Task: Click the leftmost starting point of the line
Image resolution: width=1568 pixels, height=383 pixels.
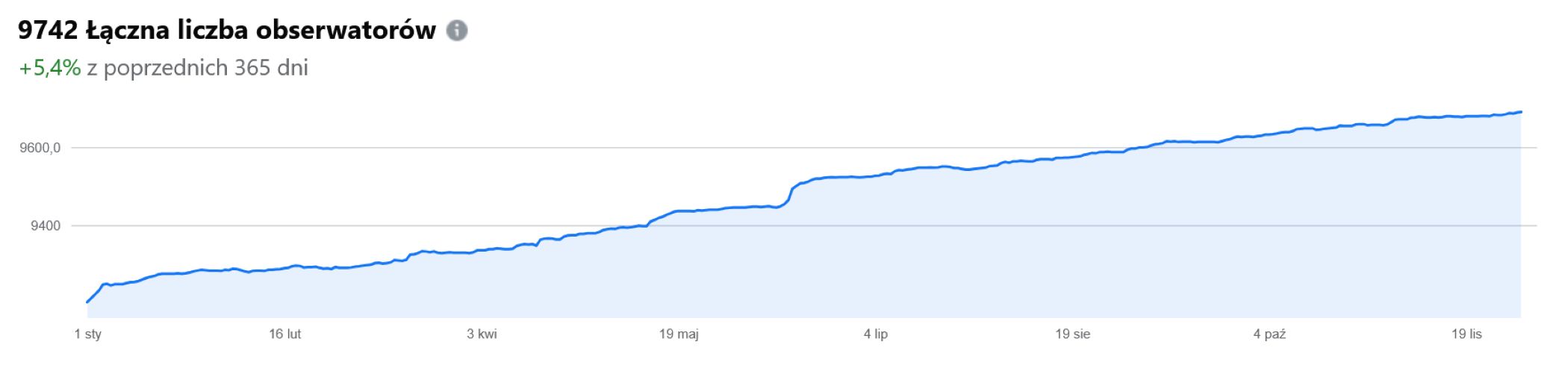Action: click(x=87, y=302)
